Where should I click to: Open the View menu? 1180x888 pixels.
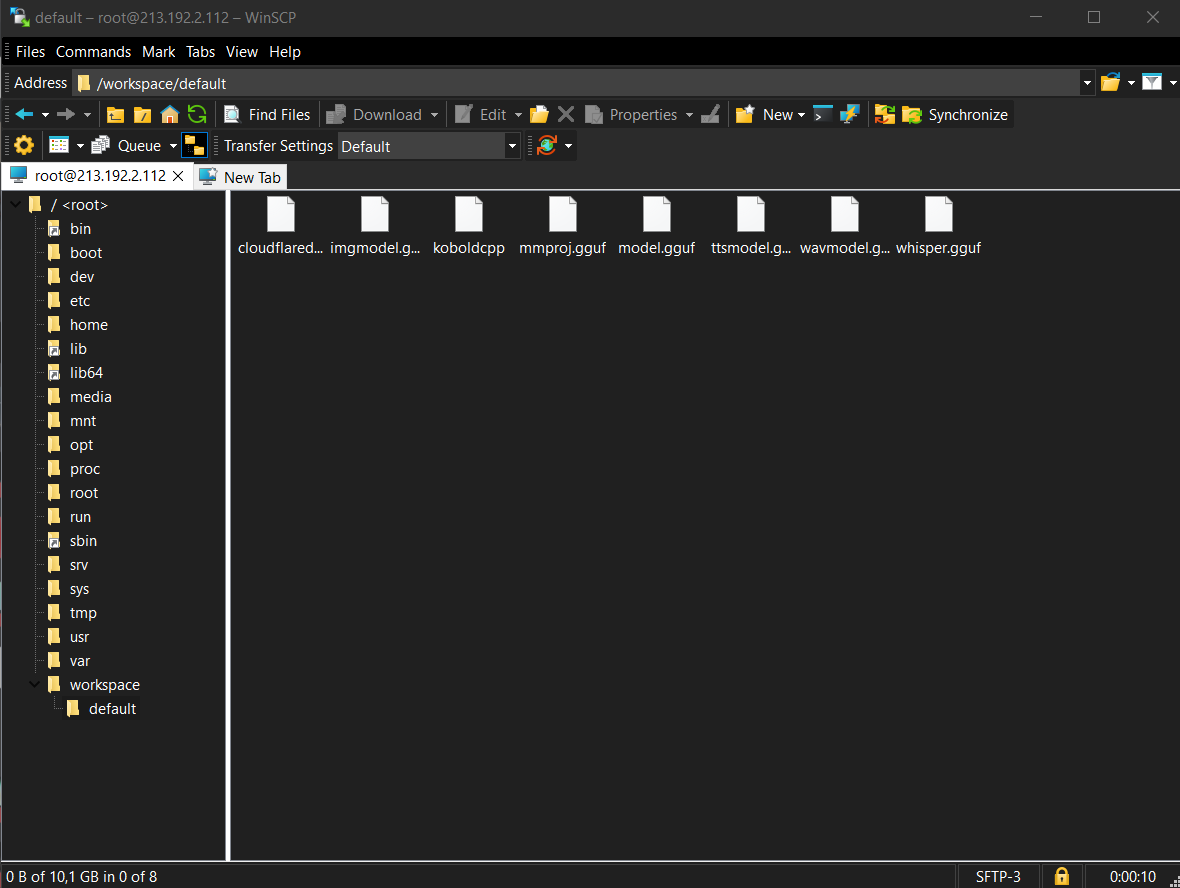242,52
